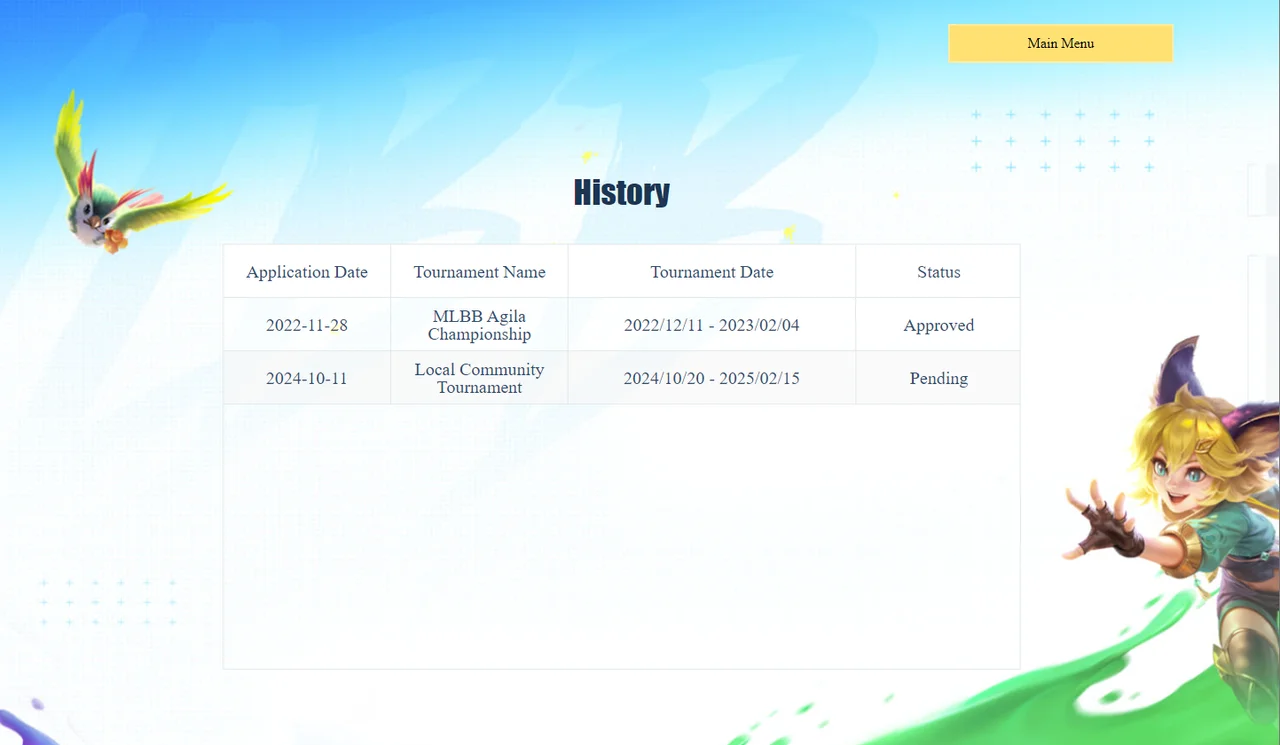Select date range 2022/12/11 - 2023/02/04
This screenshot has width=1280, height=745.
[x=711, y=325]
